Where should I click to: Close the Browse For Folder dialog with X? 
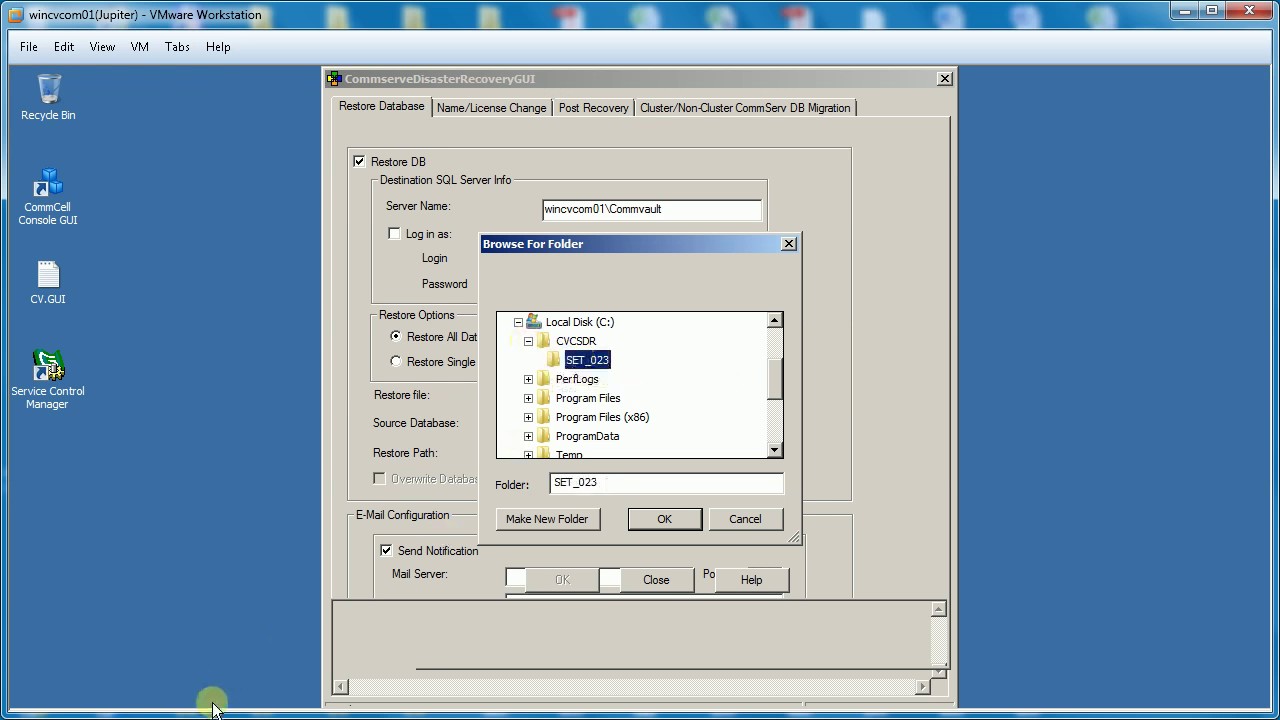[x=788, y=243]
